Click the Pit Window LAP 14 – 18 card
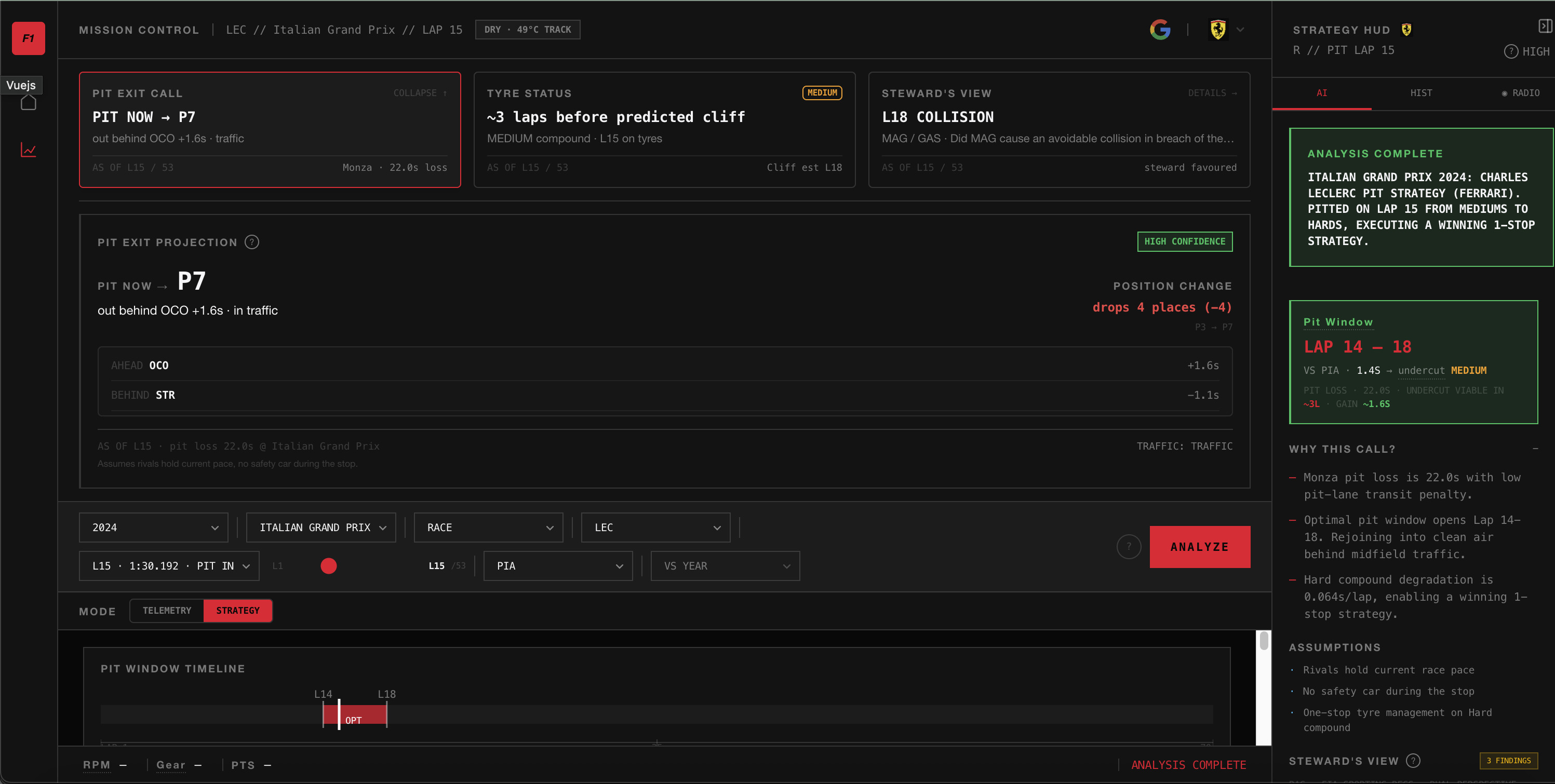Image resolution: width=1555 pixels, height=784 pixels. coord(1413,362)
